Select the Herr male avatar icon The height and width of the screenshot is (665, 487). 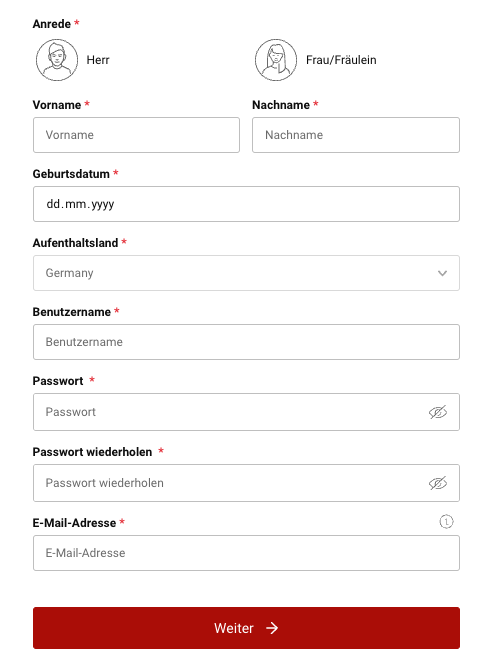click(57, 60)
